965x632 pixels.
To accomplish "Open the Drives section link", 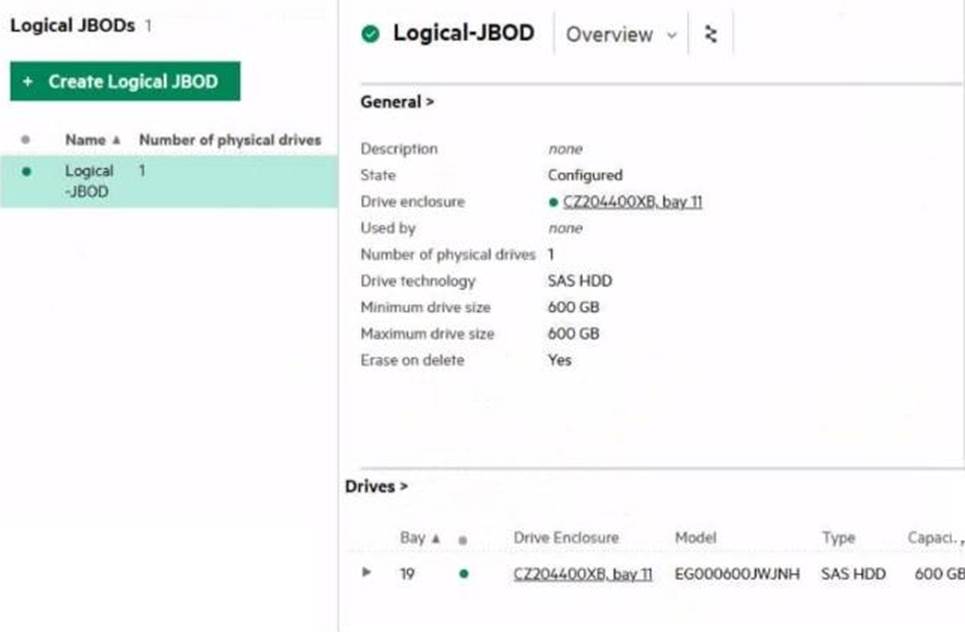I will (376, 487).
